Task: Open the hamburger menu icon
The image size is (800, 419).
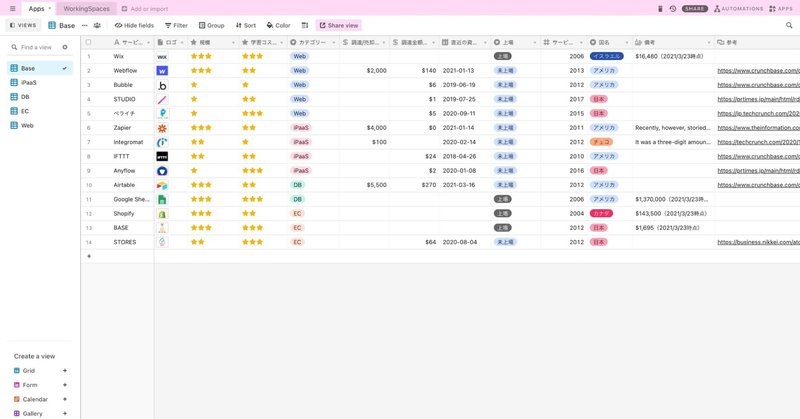Action: [13, 9]
